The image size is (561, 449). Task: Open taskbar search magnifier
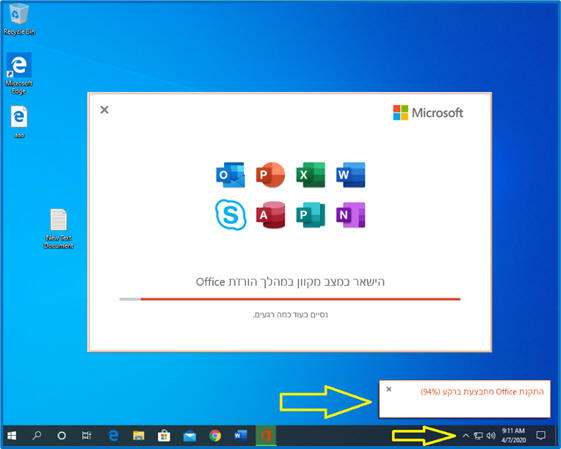click(36, 435)
